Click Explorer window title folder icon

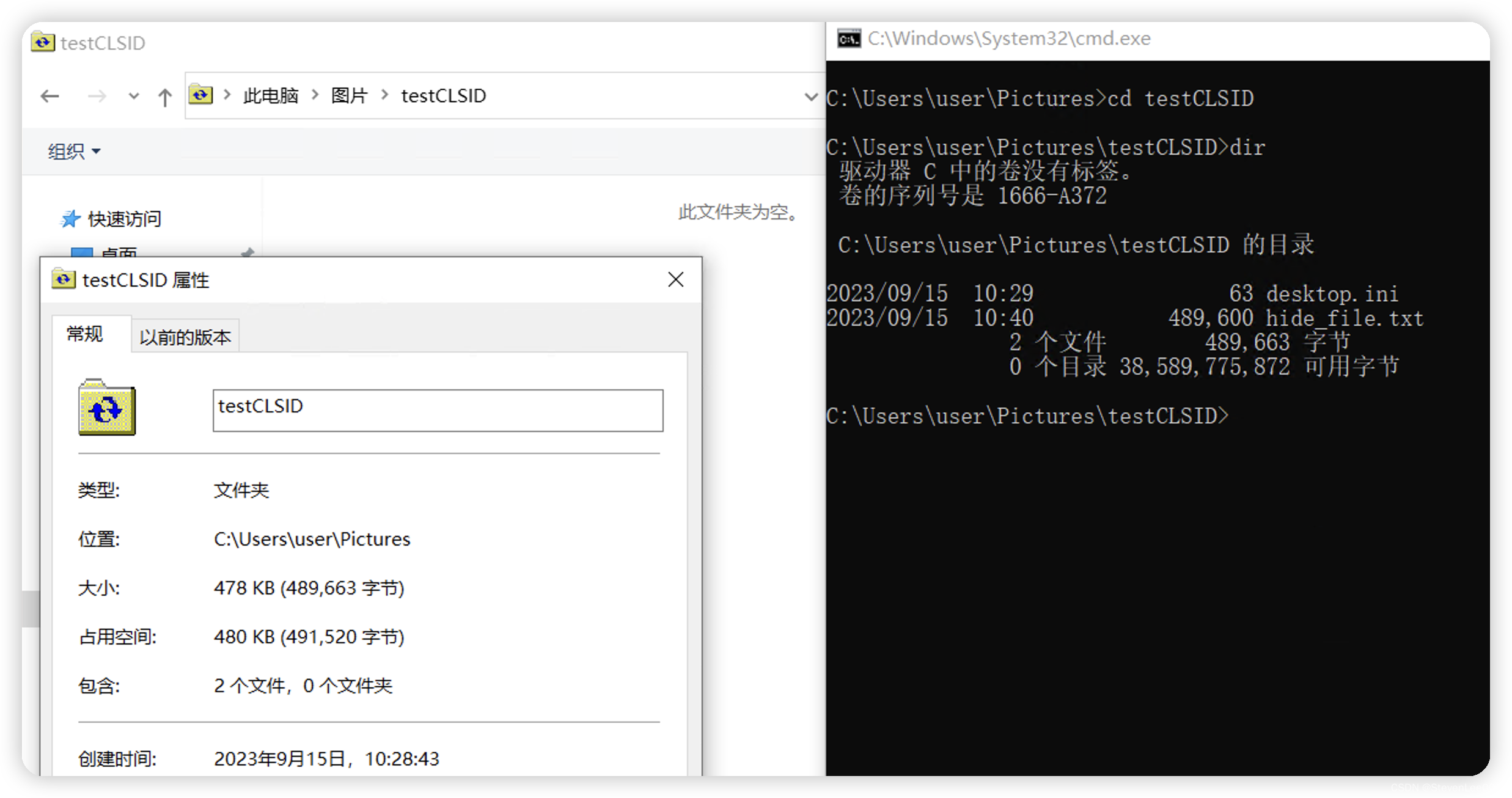pyautogui.click(x=42, y=42)
